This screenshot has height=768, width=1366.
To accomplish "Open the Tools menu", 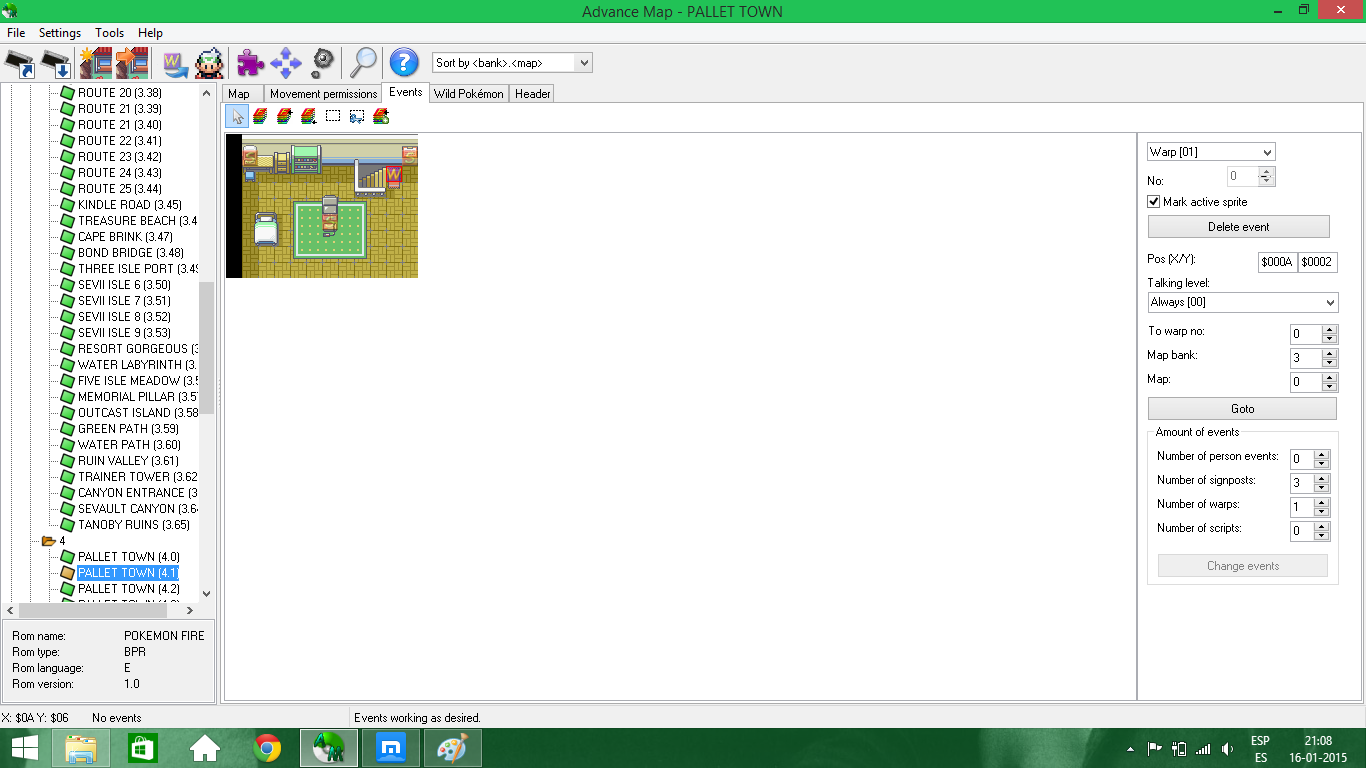I will 109,33.
